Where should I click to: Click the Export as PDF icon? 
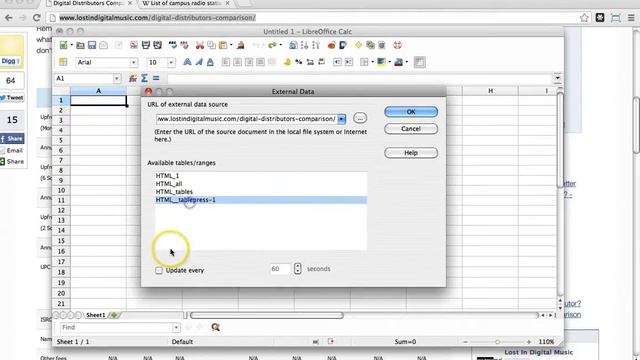tap(134, 45)
